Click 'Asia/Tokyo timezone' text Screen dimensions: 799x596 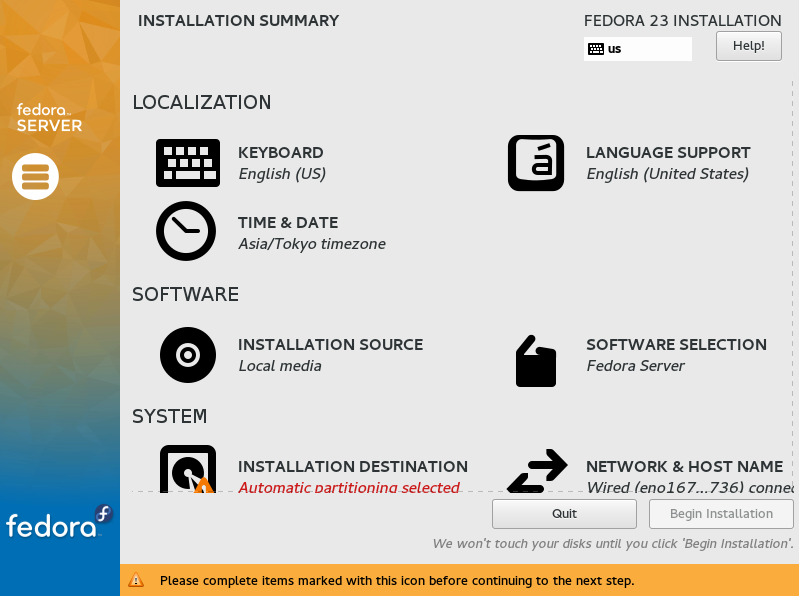[x=312, y=244]
